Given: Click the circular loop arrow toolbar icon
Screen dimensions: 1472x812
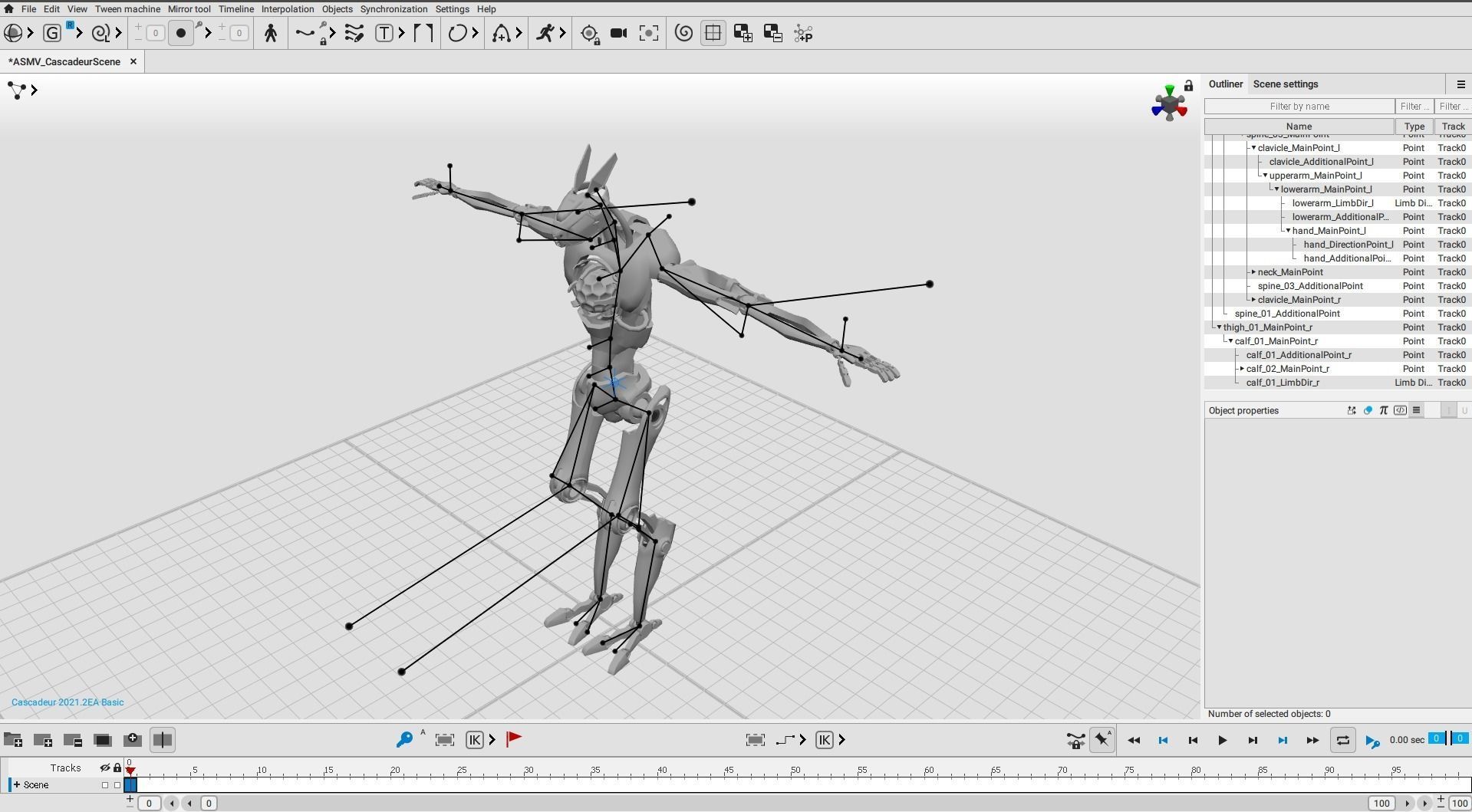Looking at the screenshot, I should (457, 33).
